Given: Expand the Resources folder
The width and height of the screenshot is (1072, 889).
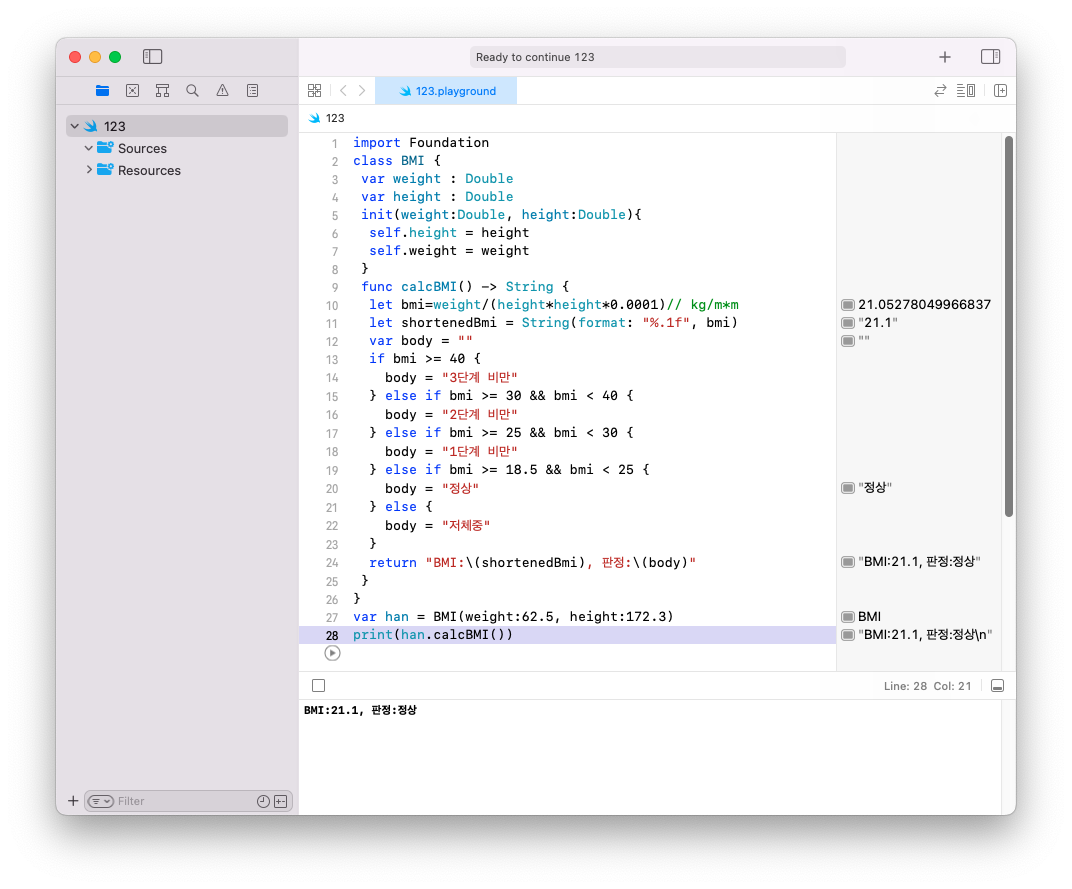Looking at the screenshot, I should coord(88,170).
